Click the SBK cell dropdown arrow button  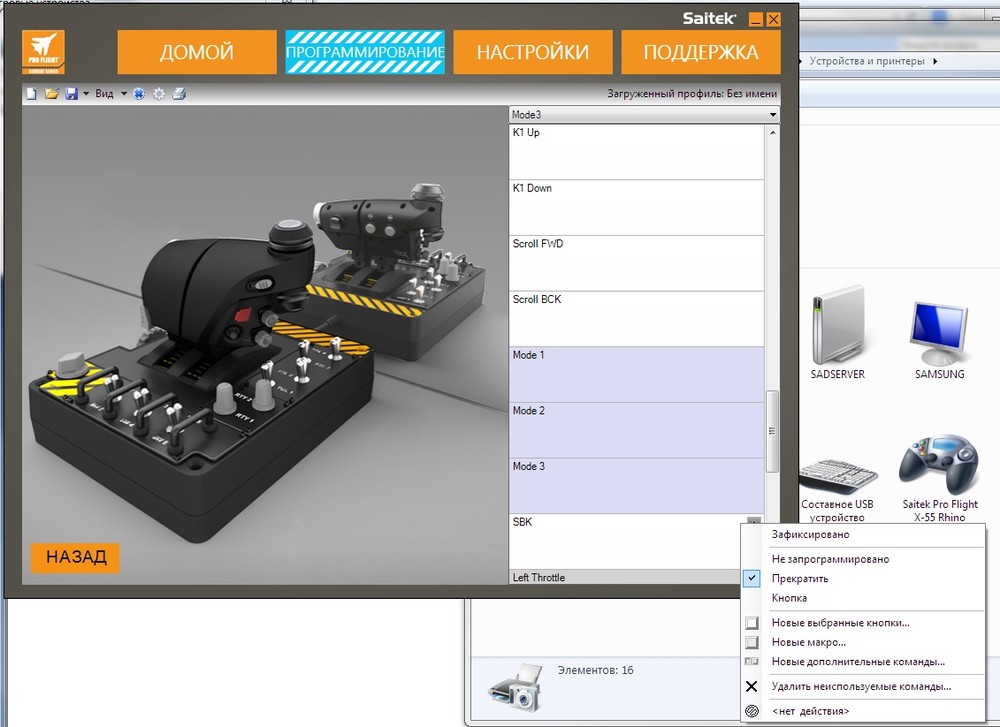tap(754, 521)
